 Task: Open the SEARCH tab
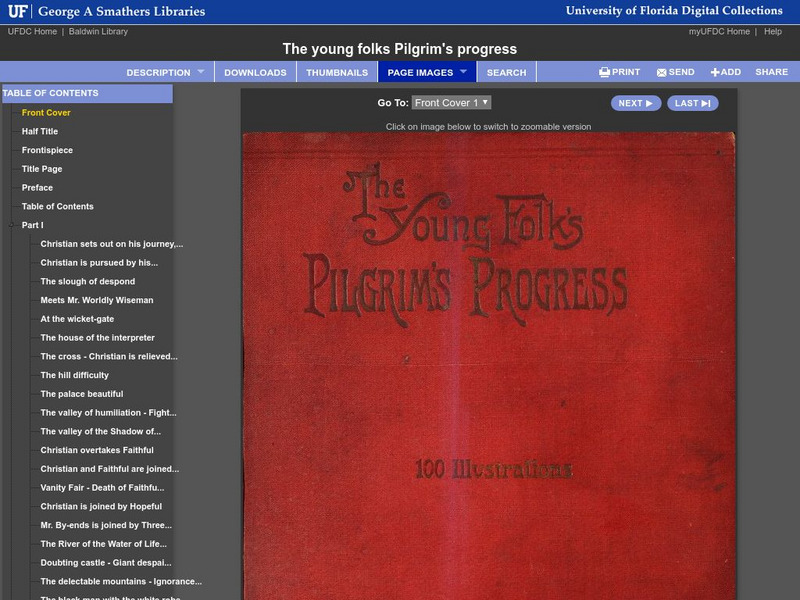(506, 72)
